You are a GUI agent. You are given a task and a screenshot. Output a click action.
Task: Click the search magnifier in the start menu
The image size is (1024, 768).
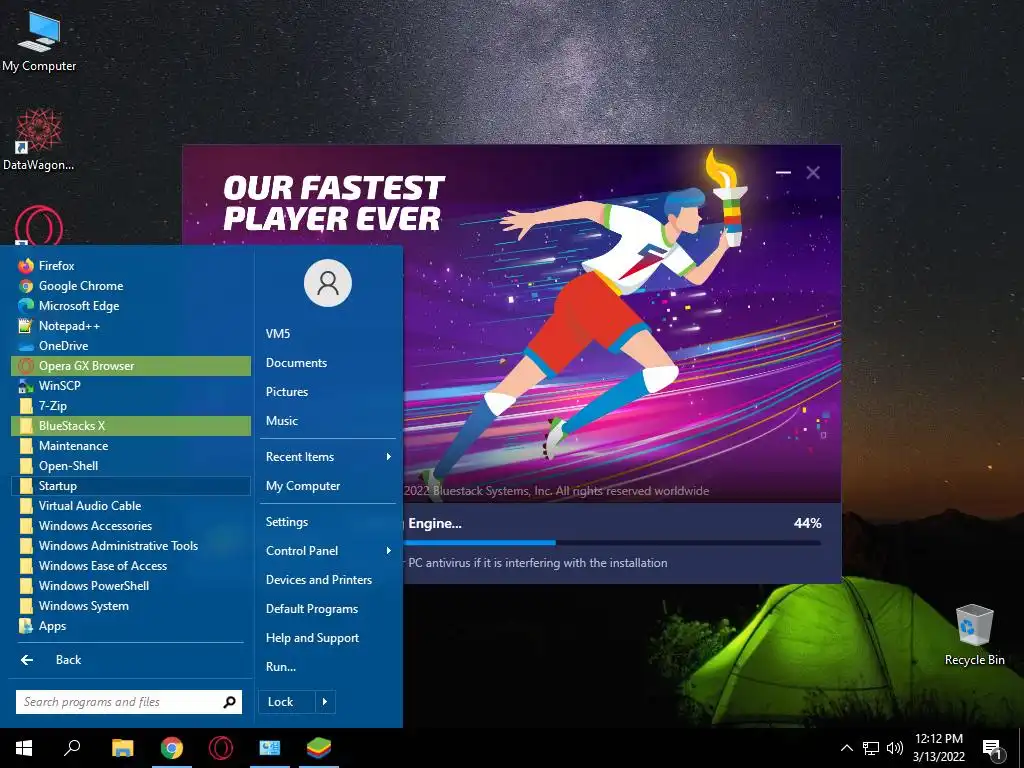(229, 702)
